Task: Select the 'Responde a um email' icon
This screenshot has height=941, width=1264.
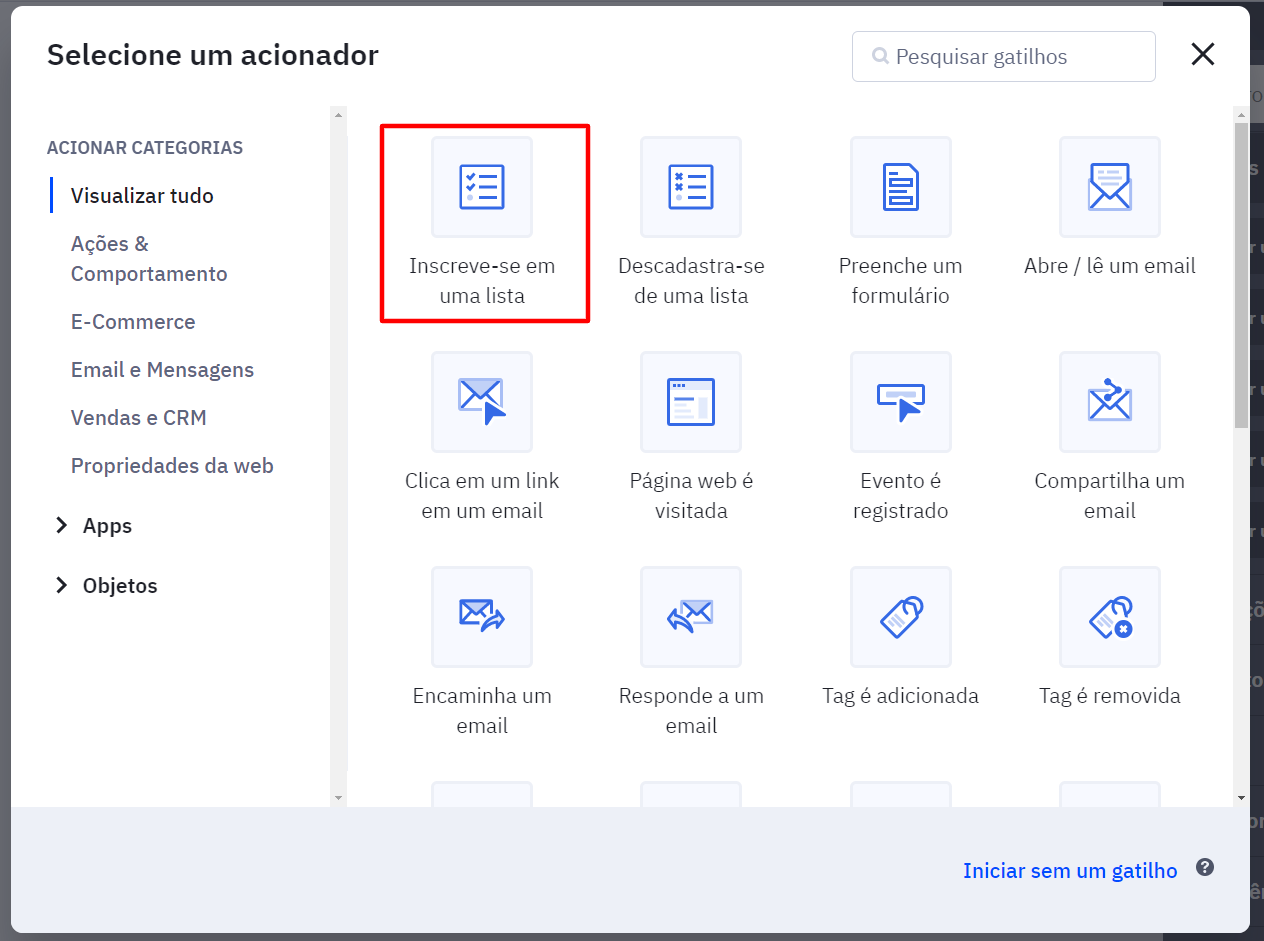Action: pos(691,617)
